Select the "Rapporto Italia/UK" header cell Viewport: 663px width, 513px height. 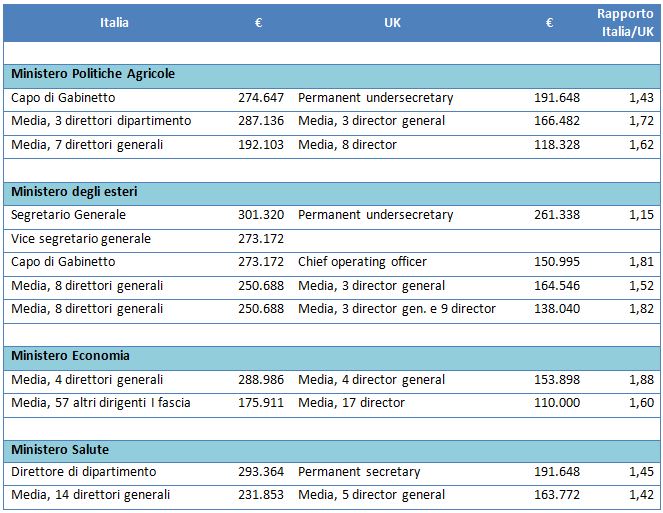625,22
